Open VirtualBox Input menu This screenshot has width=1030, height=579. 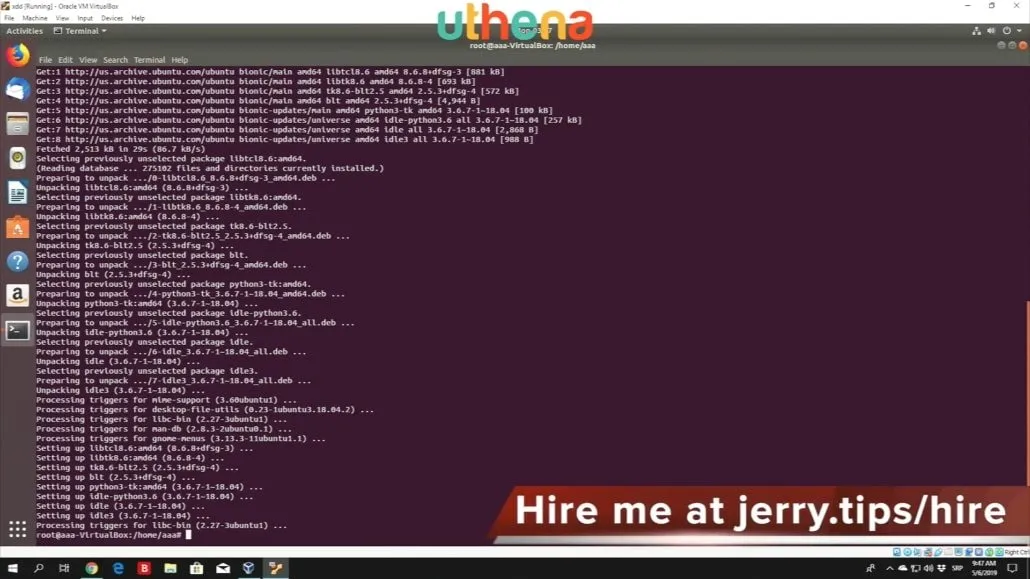(85, 18)
